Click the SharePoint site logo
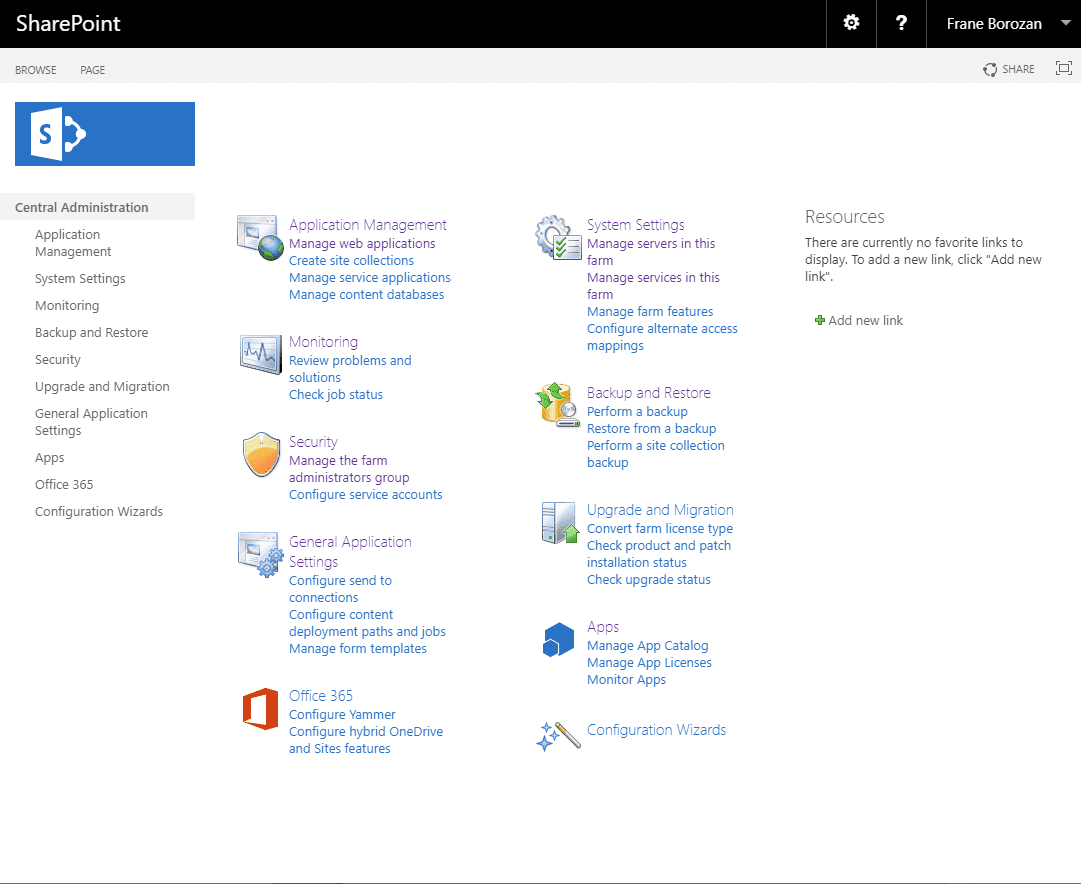The height and width of the screenshot is (884, 1081). coord(105,134)
